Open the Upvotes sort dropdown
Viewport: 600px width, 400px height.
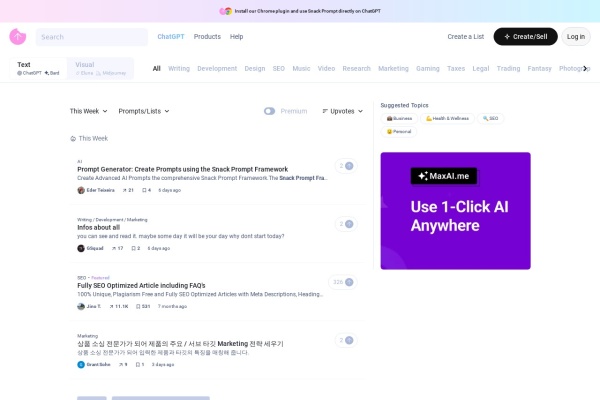342,111
